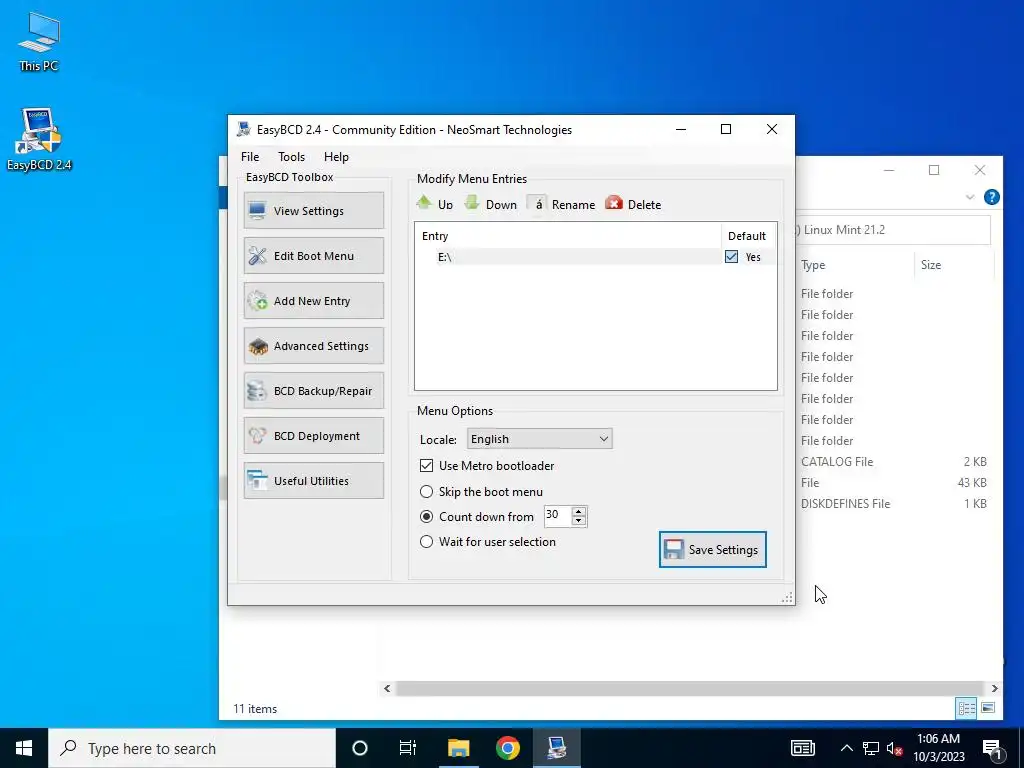Image resolution: width=1024 pixels, height=768 pixels.
Task: Click the Linux Mint 21.2 search box
Action: pos(892,230)
